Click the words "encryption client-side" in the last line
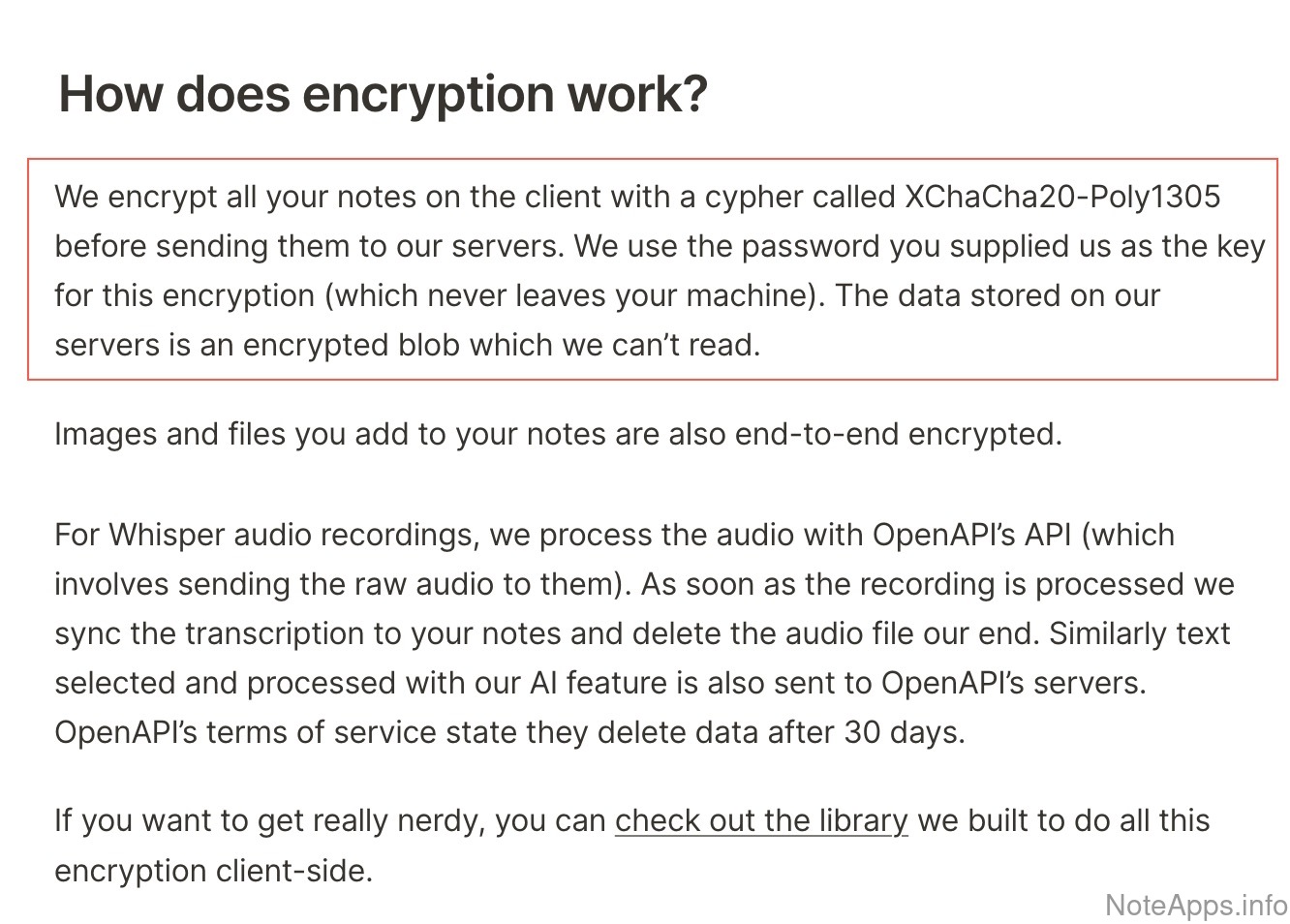The height and width of the screenshot is (924, 1290). click(x=213, y=870)
